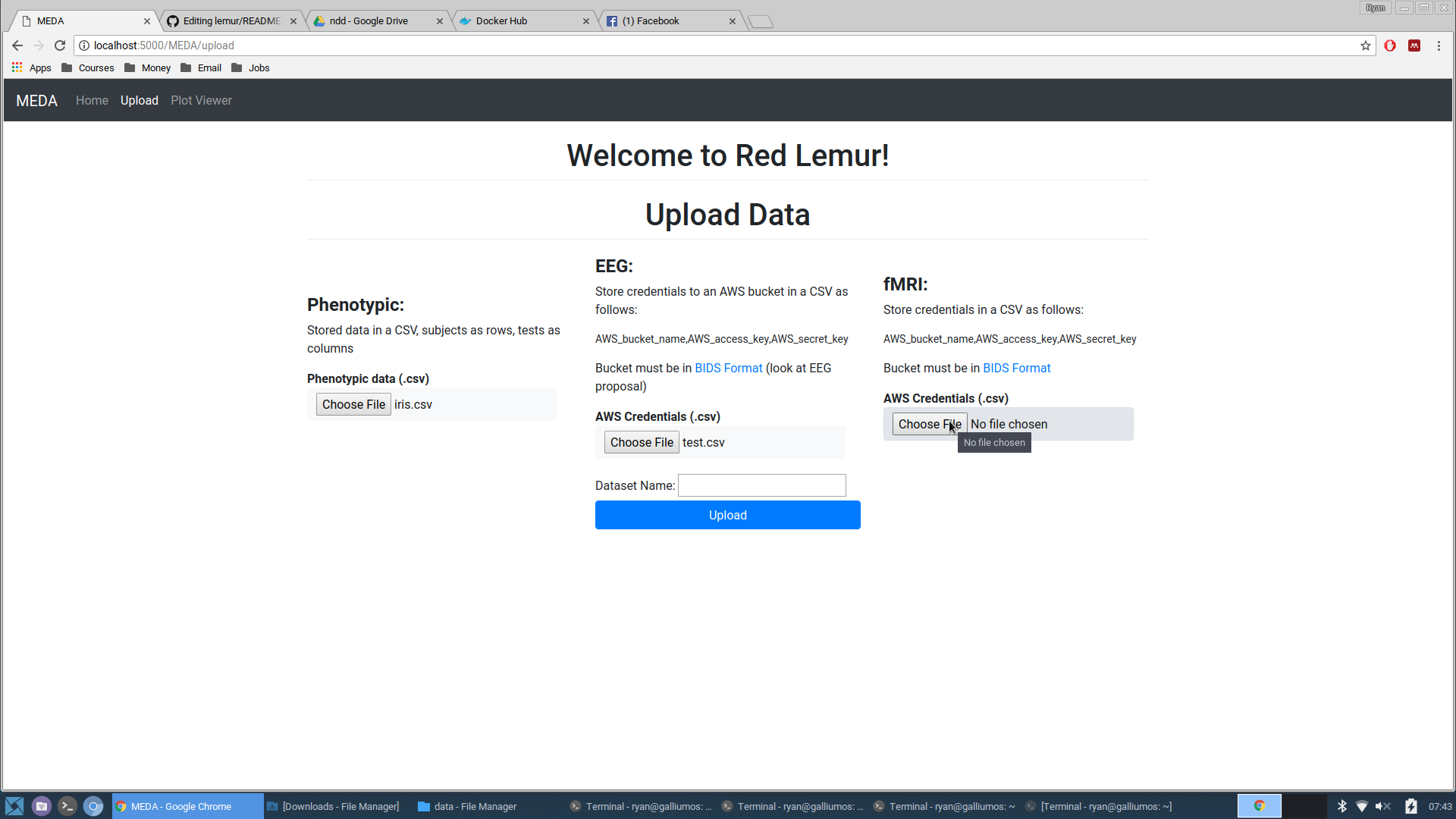Click the Bluetooth tray icon
The image size is (1456, 819).
pyautogui.click(x=1341, y=806)
